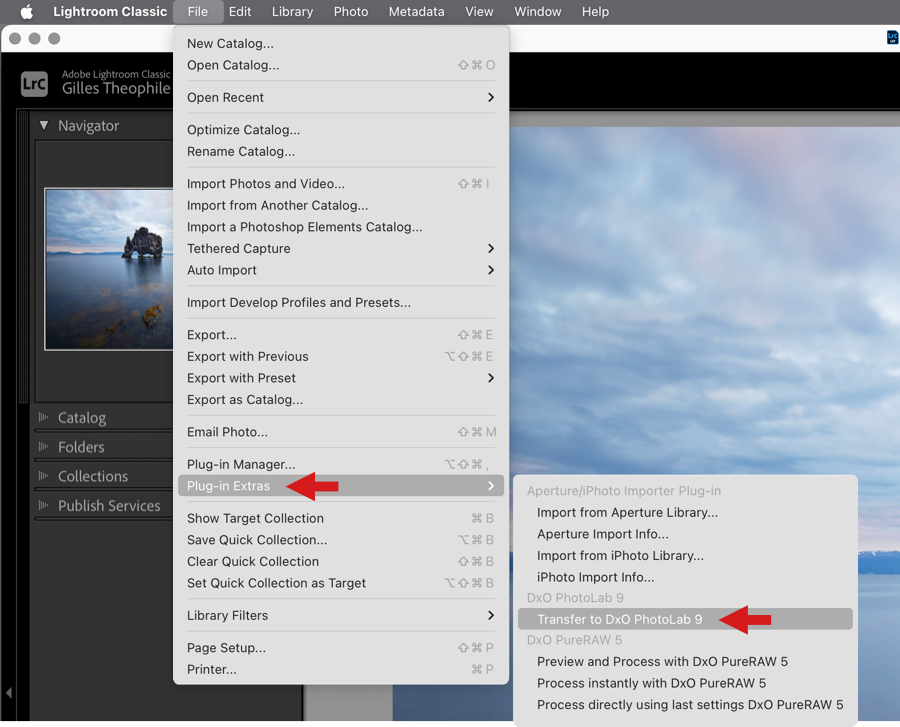Select Aperture Import Info...
Viewport: 900px width, 727px height.
pos(685,534)
